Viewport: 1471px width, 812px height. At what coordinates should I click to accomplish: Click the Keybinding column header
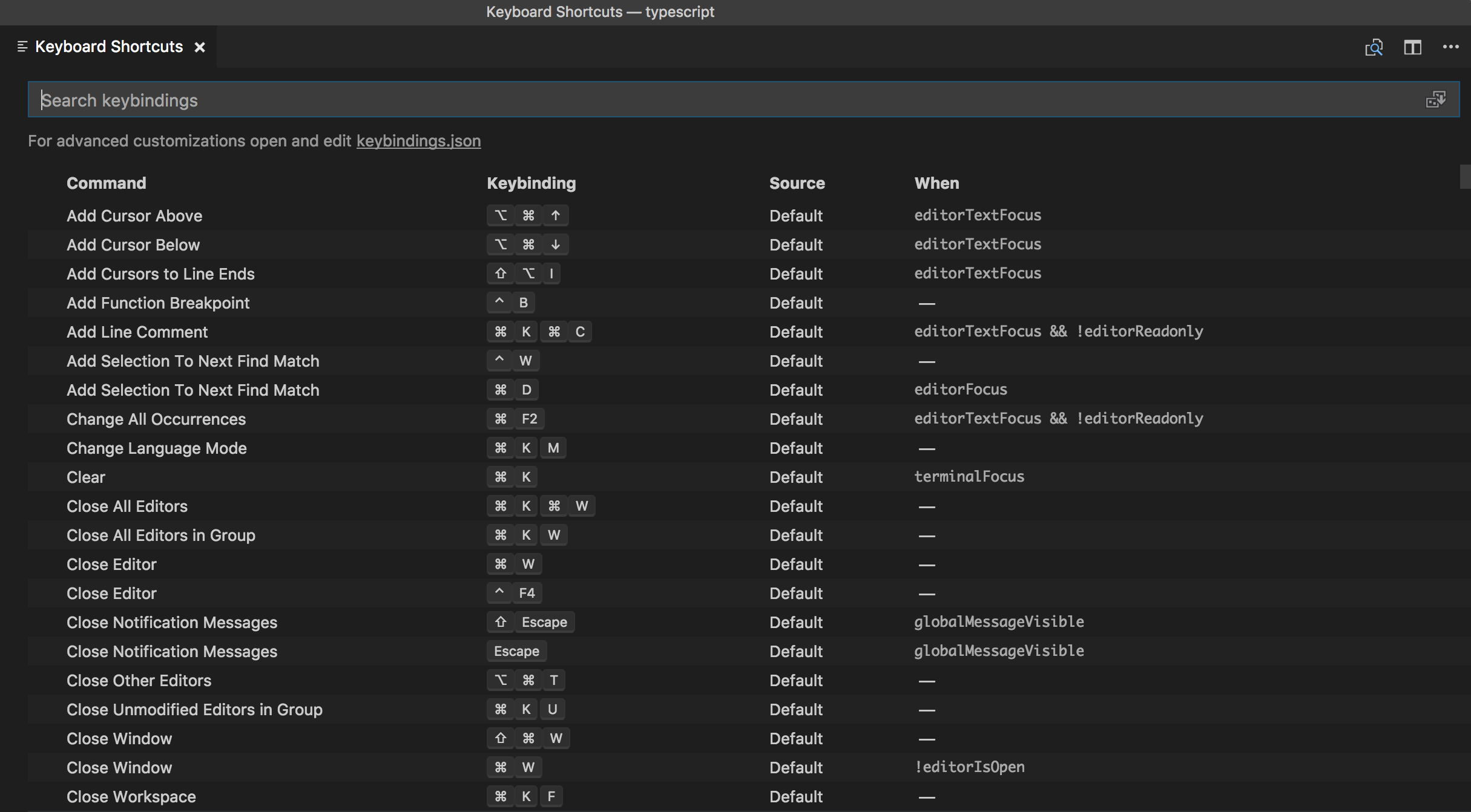[x=531, y=183]
